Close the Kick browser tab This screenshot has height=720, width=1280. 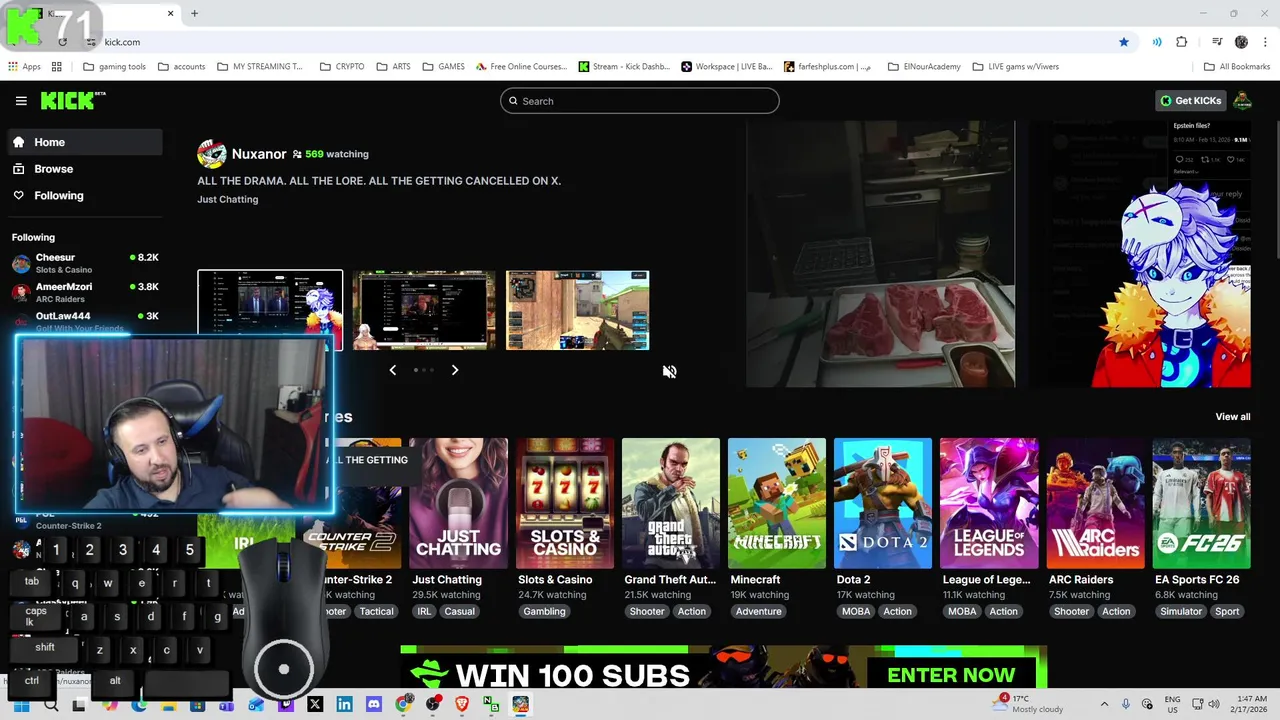point(170,13)
